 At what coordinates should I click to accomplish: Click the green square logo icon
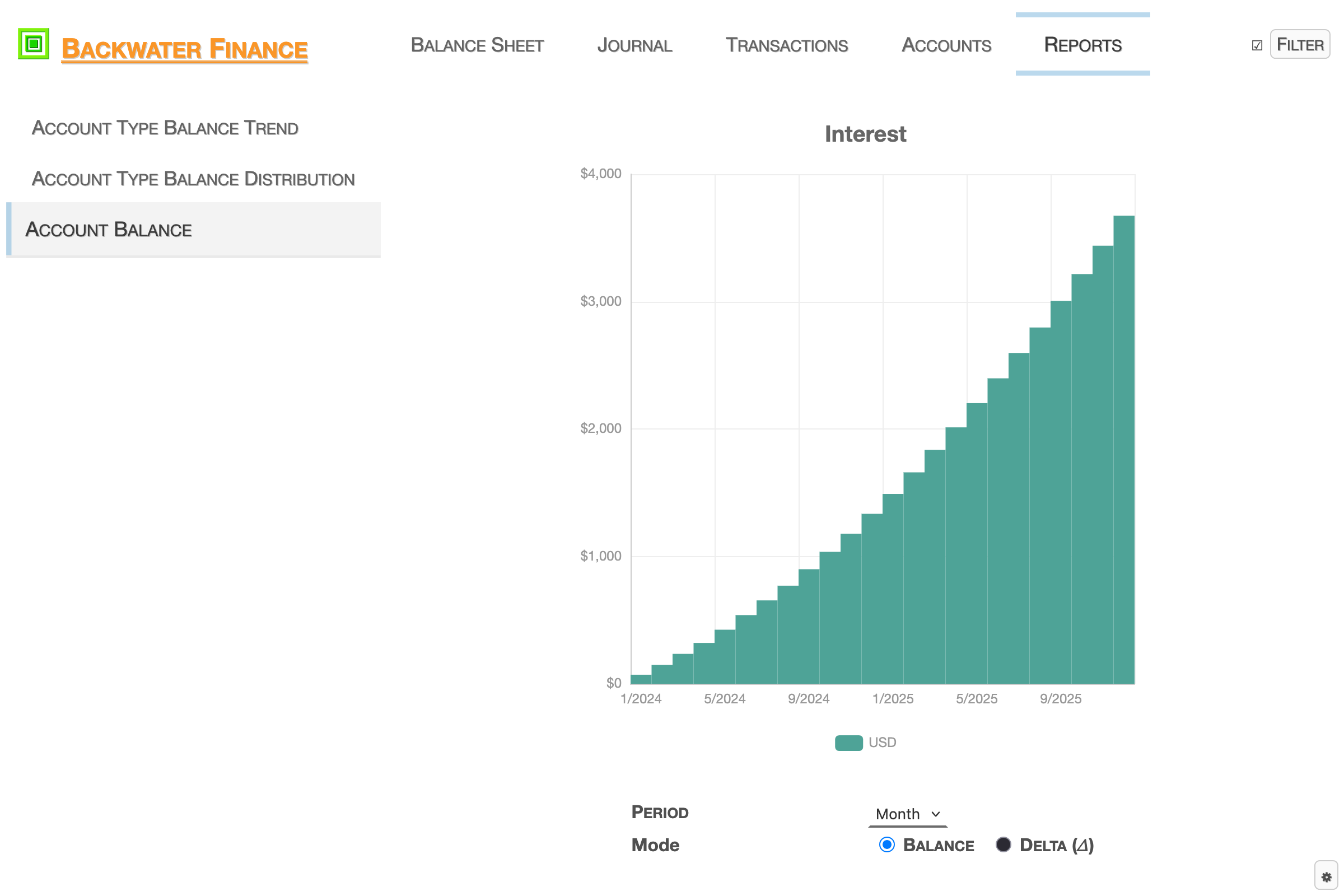pyautogui.click(x=33, y=44)
